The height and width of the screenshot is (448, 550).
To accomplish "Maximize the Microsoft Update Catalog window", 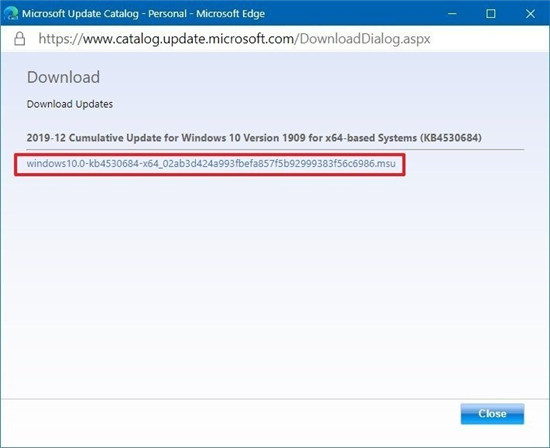I will [x=491, y=14].
